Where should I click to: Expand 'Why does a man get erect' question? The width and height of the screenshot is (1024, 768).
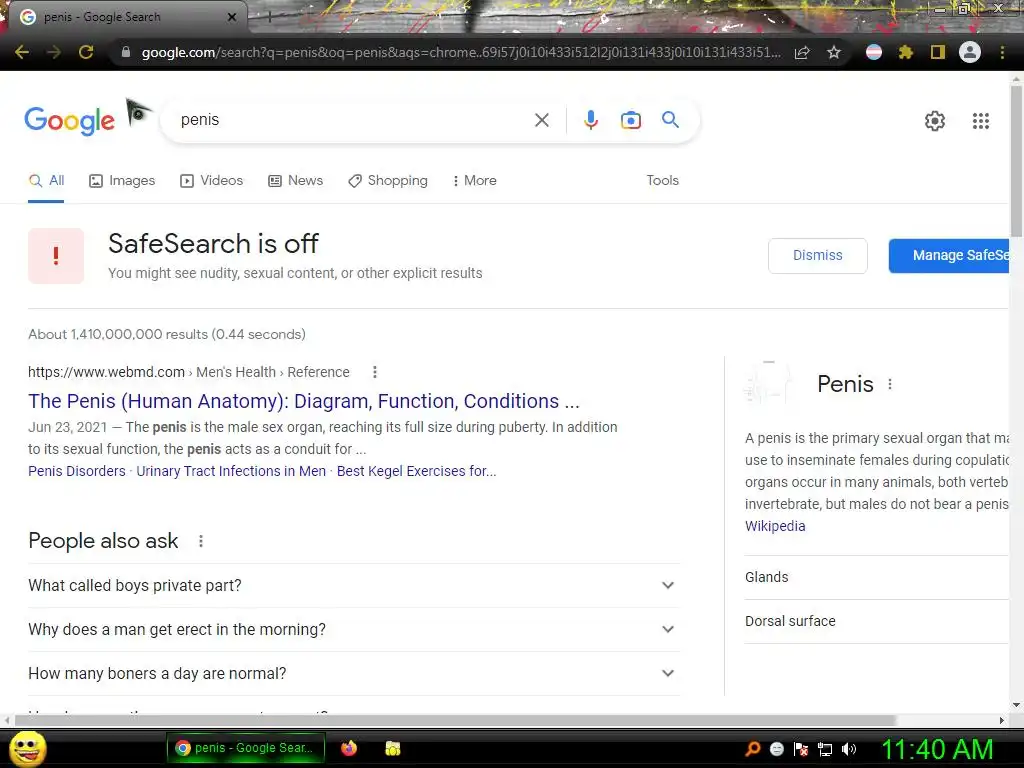coord(353,630)
